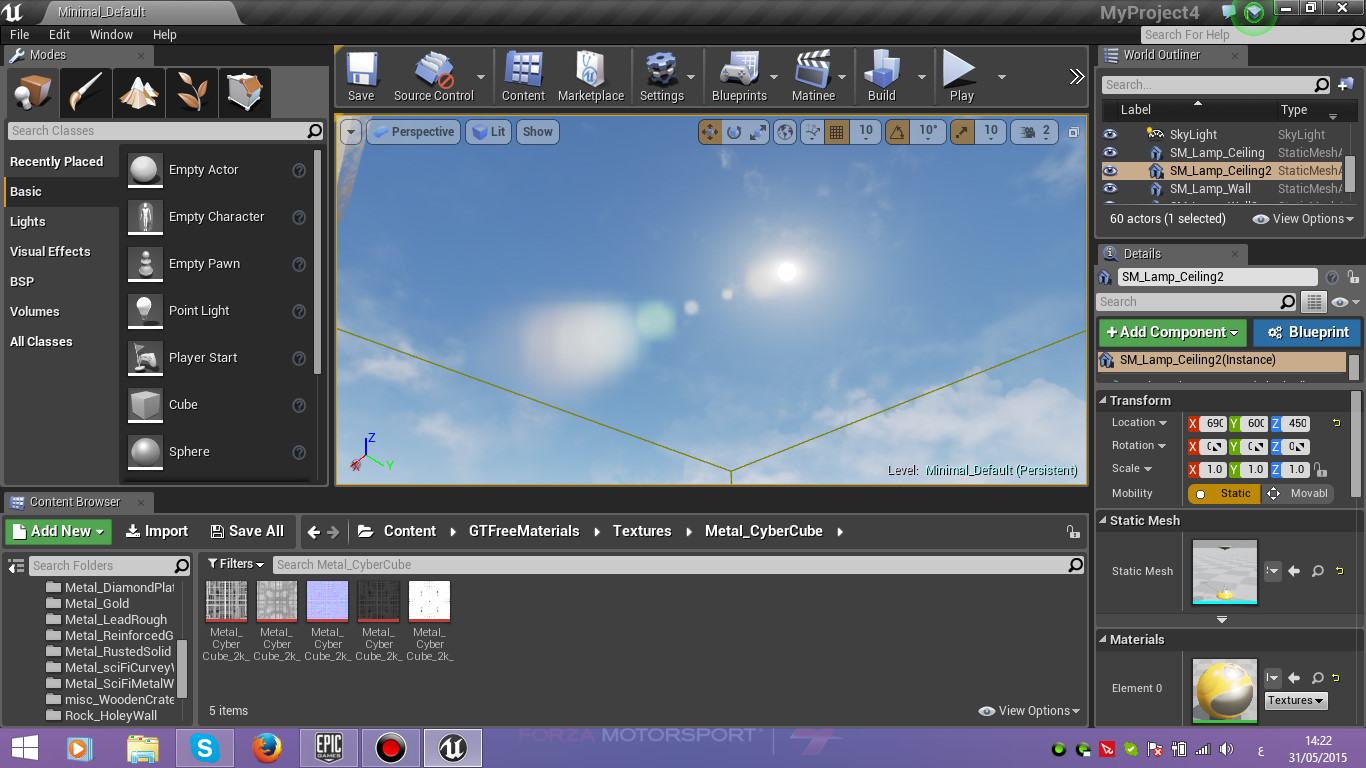Open Source Control from toolbar
Viewport: 1366px width, 768px height.
click(433, 76)
